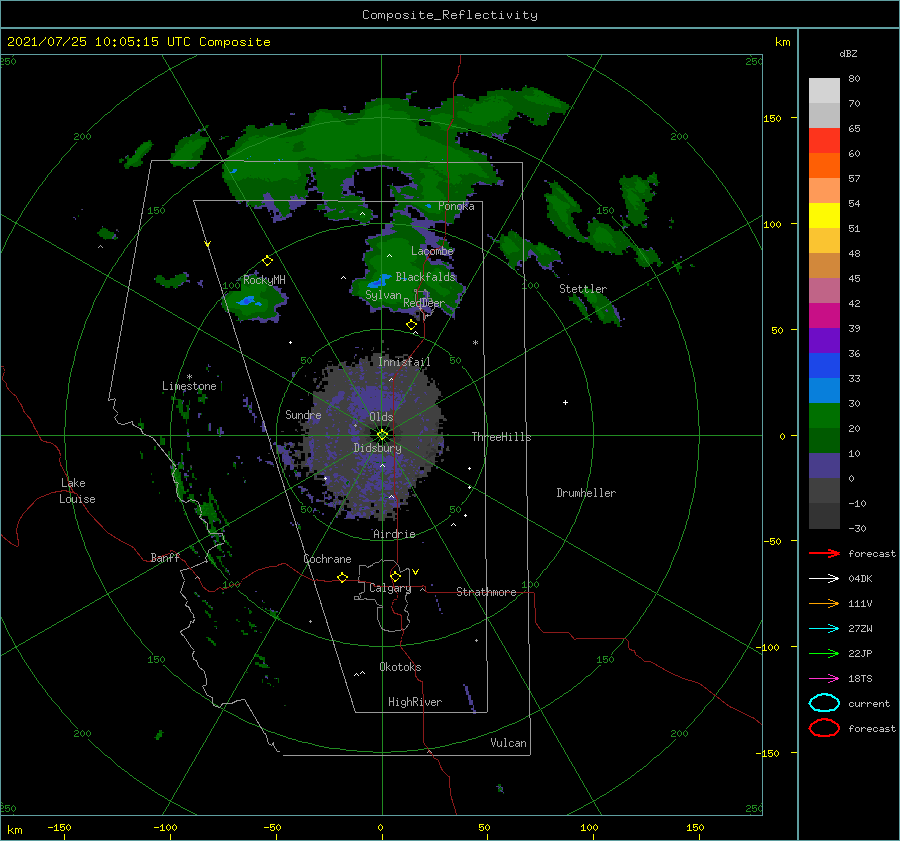This screenshot has width=900, height=841.
Task: Click the Lacombe town label
Action: point(432,251)
